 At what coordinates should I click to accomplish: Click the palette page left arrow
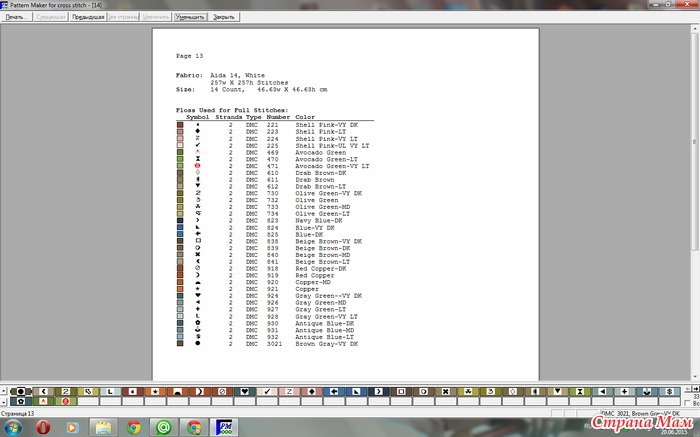(x=688, y=389)
